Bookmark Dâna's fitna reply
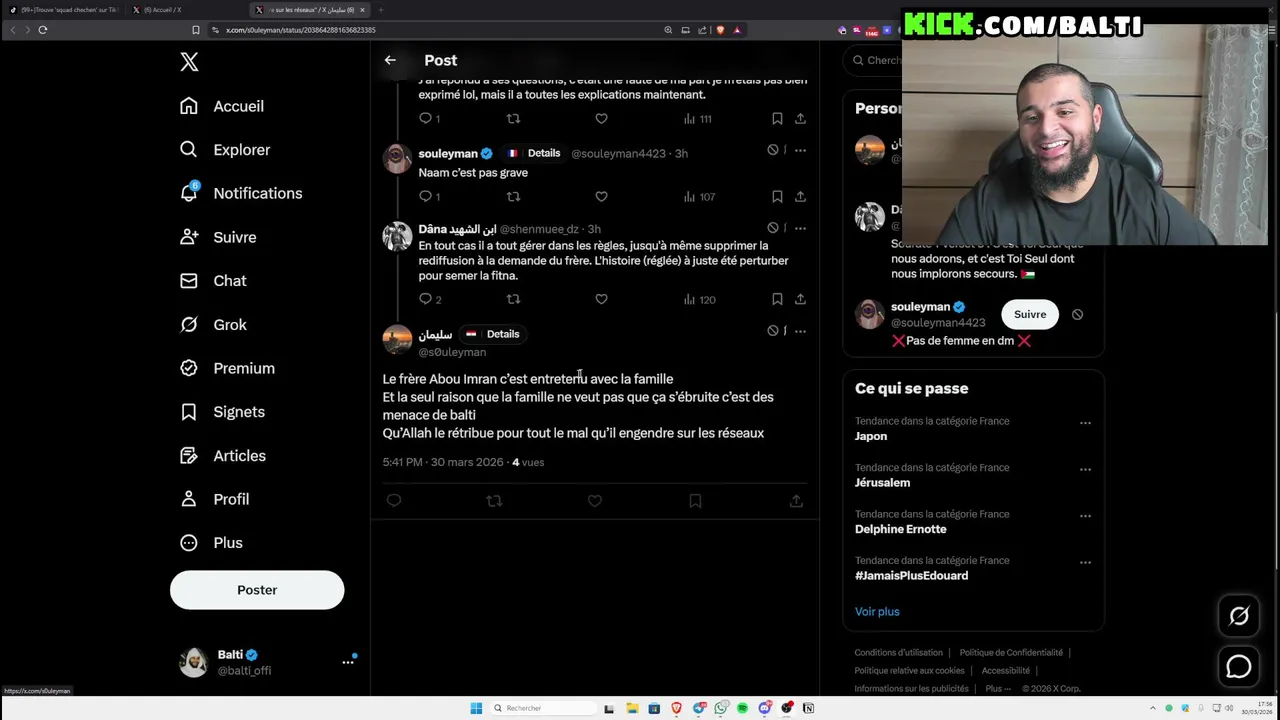Image resolution: width=1280 pixels, height=720 pixels. [x=777, y=299]
